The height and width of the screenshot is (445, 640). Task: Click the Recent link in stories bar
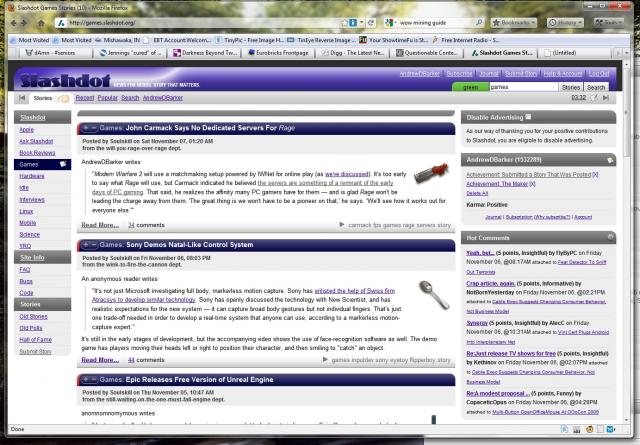[85, 98]
